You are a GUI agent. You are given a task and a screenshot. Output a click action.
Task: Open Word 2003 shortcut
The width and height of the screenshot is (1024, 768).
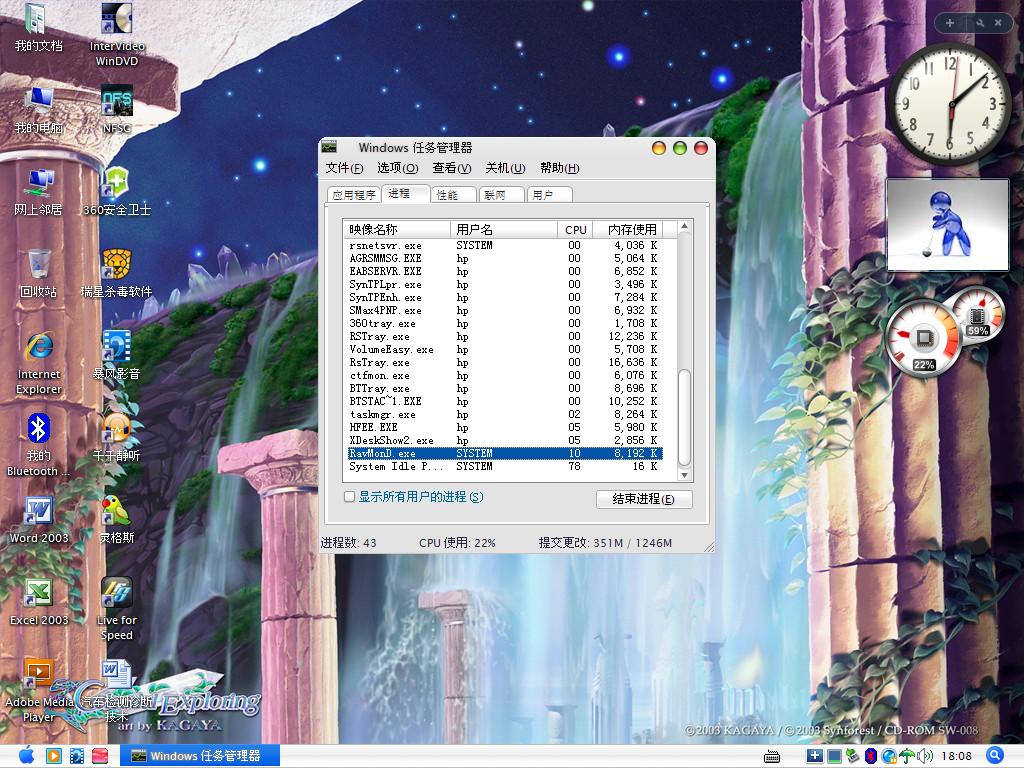pos(39,520)
